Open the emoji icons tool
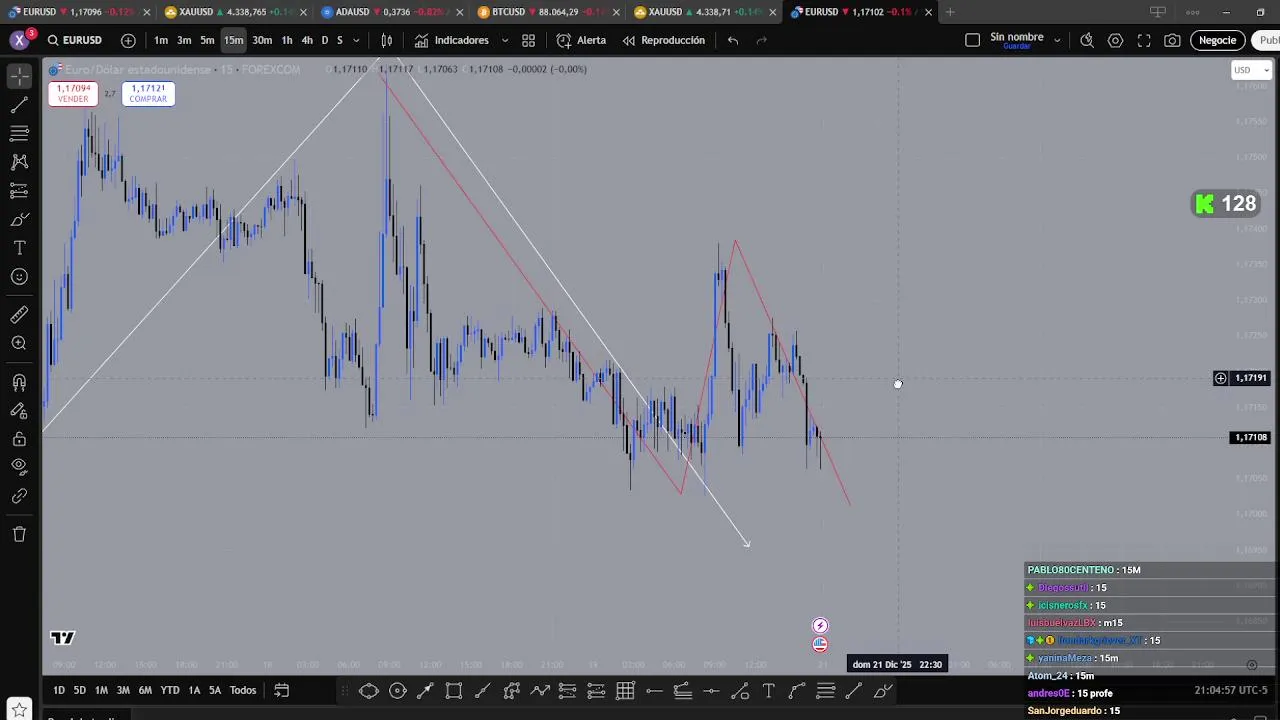Screen dimensions: 1280x720 [x=19, y=277]
